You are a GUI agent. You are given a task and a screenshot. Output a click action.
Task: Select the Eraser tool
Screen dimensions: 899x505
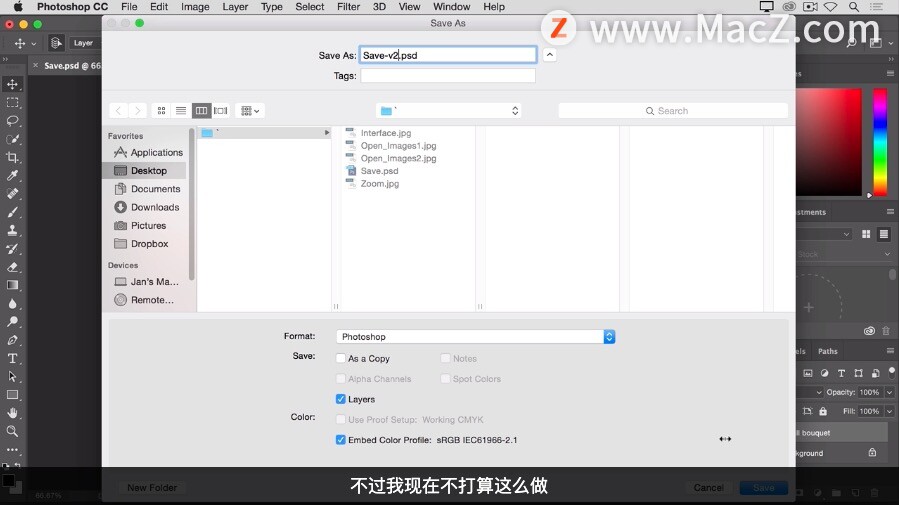[12, 267]
